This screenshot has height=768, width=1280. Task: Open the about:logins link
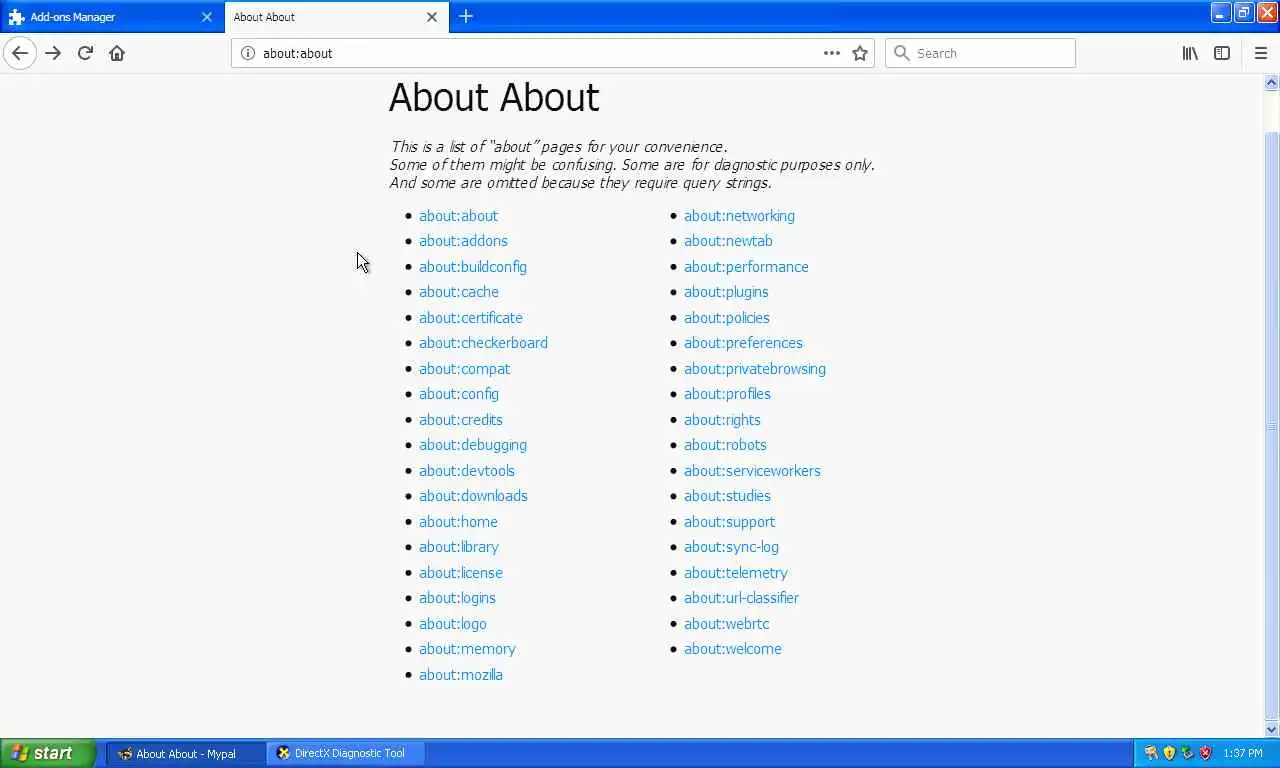tap(457, 598)
